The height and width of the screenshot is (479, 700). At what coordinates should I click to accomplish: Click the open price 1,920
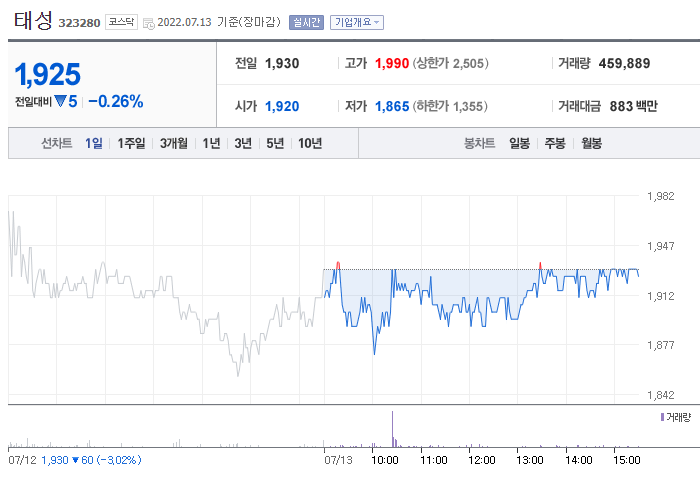[282, 106]
